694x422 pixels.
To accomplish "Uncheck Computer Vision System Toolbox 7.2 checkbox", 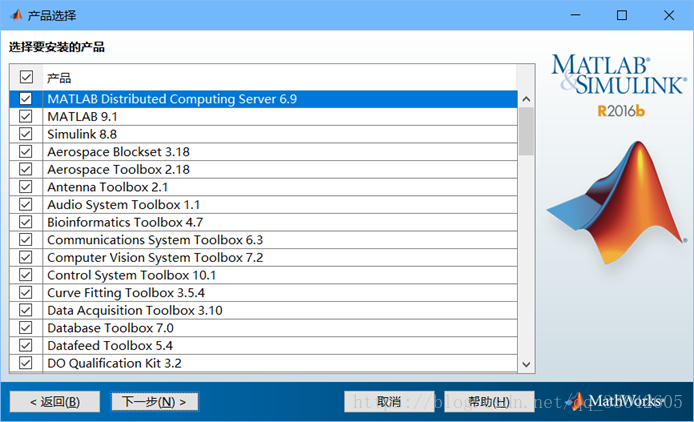I will (26, 257).
